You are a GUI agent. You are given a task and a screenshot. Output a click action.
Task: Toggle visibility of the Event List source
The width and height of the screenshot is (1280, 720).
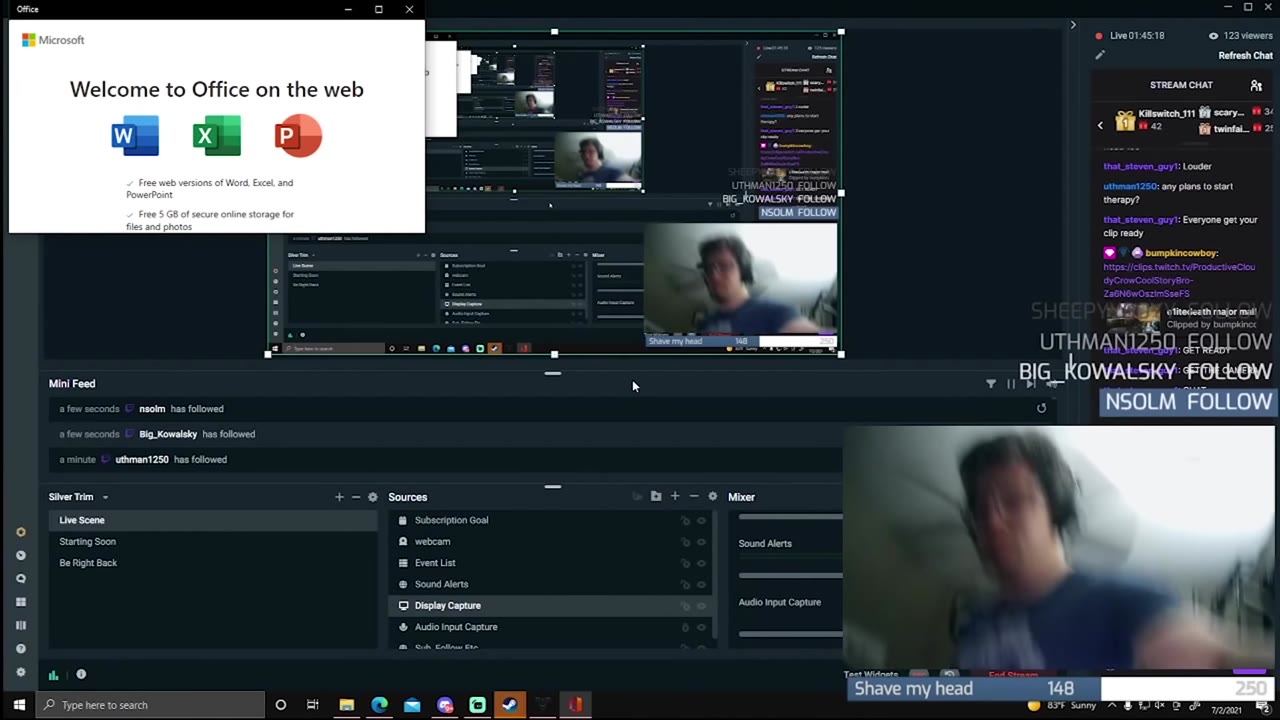(x=701, y=563)
